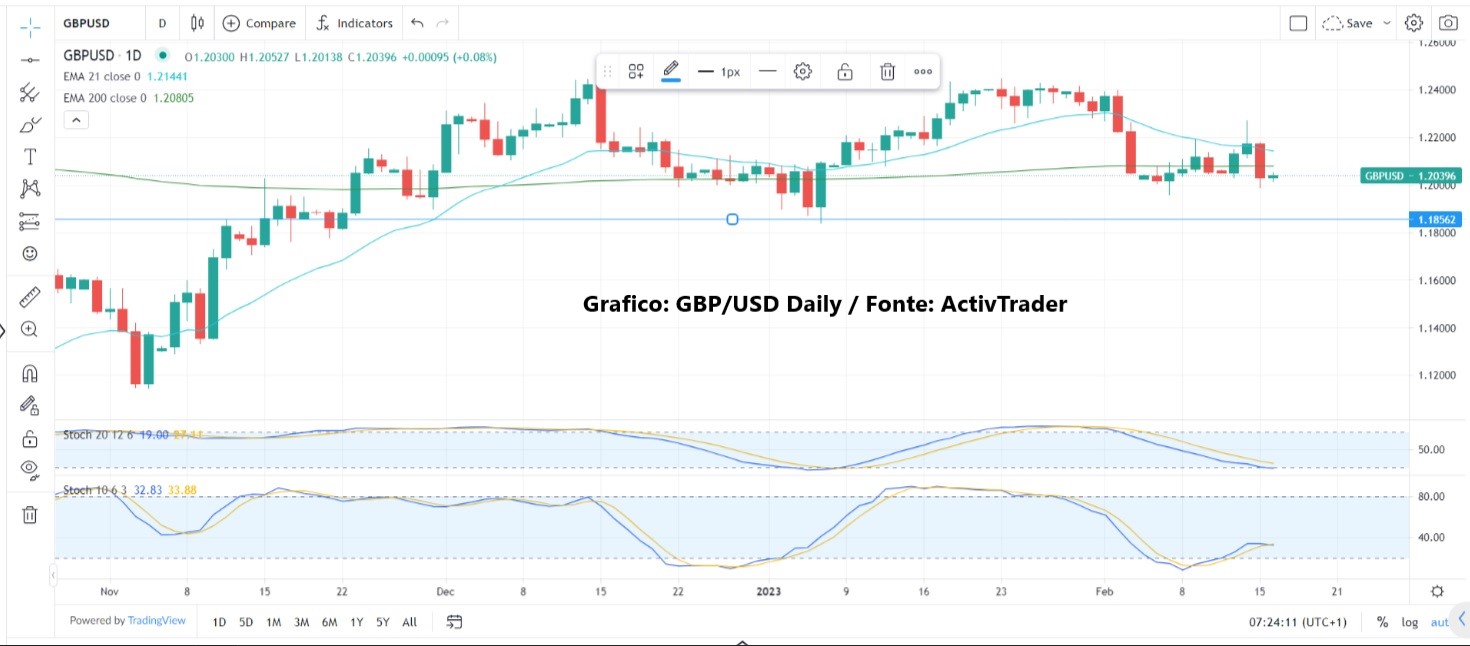Expand the Save dropdown arrow
This screenshot has height=646, width=1470.
(1387, 23)
